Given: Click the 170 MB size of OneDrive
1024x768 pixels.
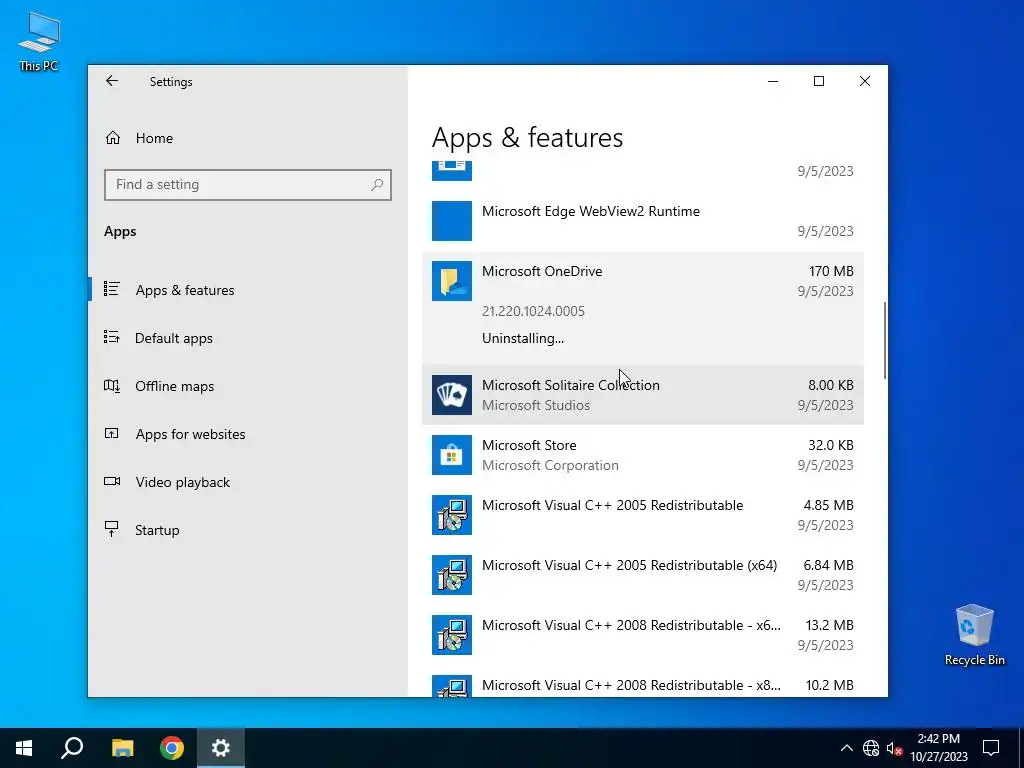Looking at the screenshot, I should pyautogui.click(x=831, y=271).
